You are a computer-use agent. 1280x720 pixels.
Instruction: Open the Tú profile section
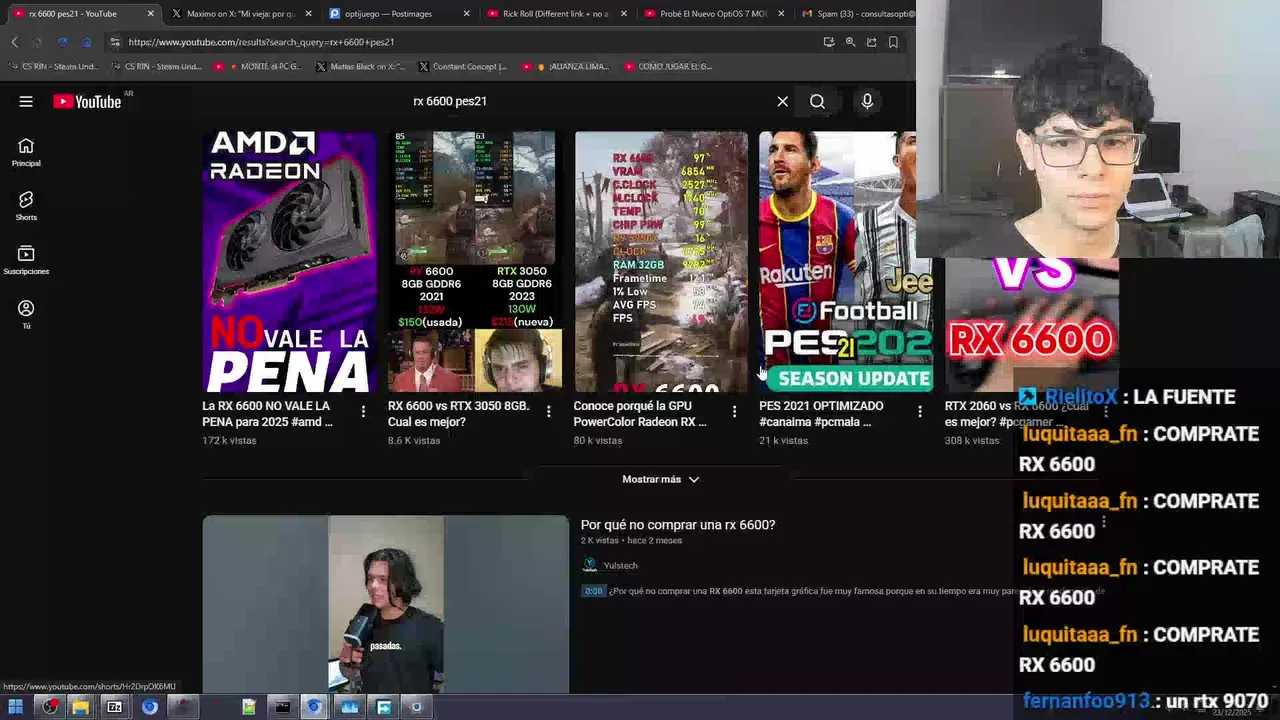(x=26, y=315)
